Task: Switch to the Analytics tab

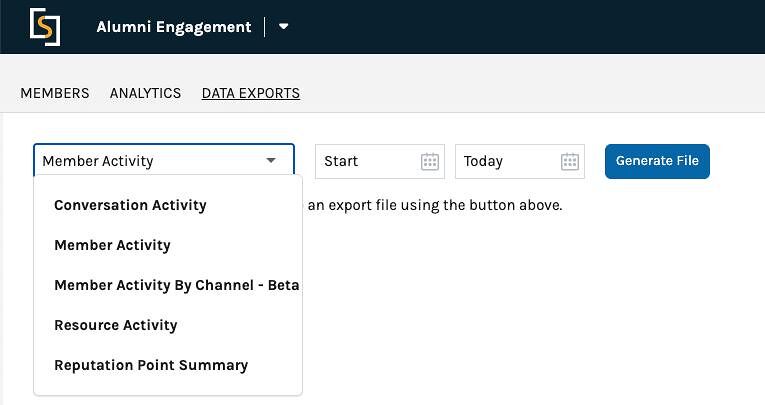Action: (145, 93)
